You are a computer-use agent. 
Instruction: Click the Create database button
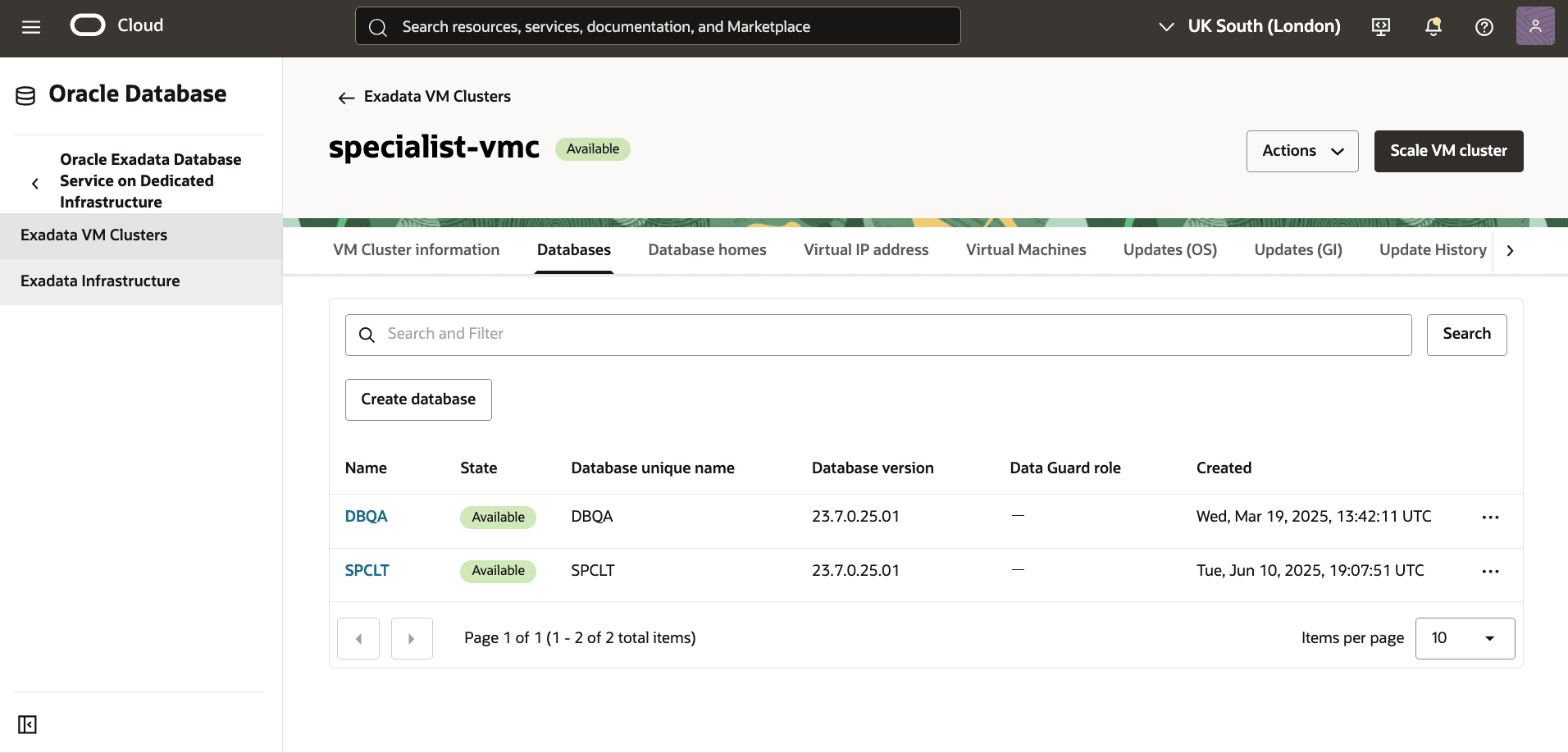pos(418,399)
